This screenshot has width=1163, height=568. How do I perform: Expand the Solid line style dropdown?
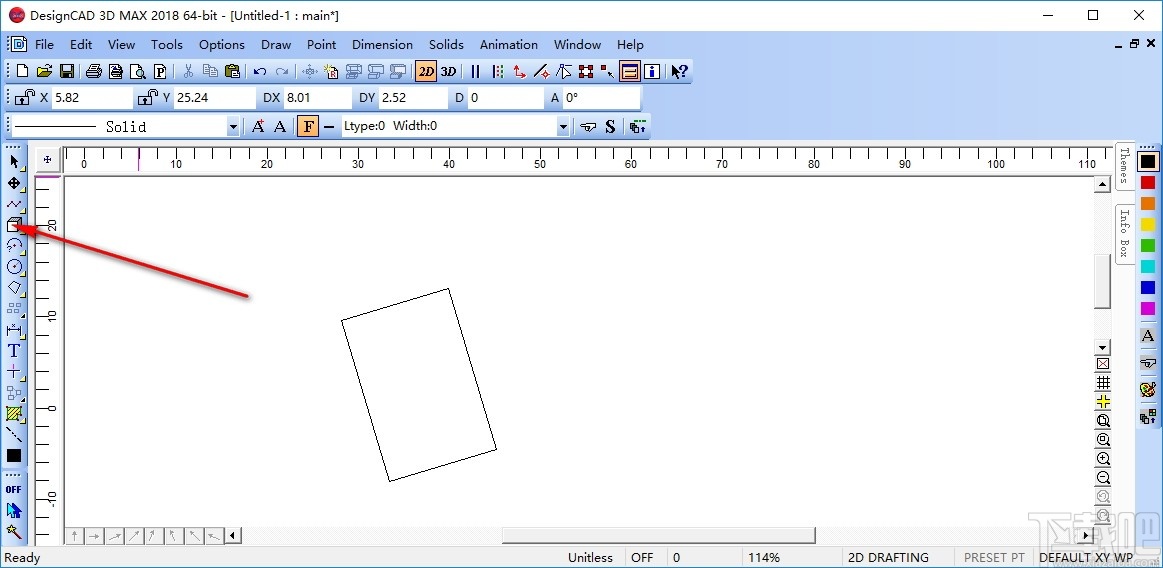point(233,127)
